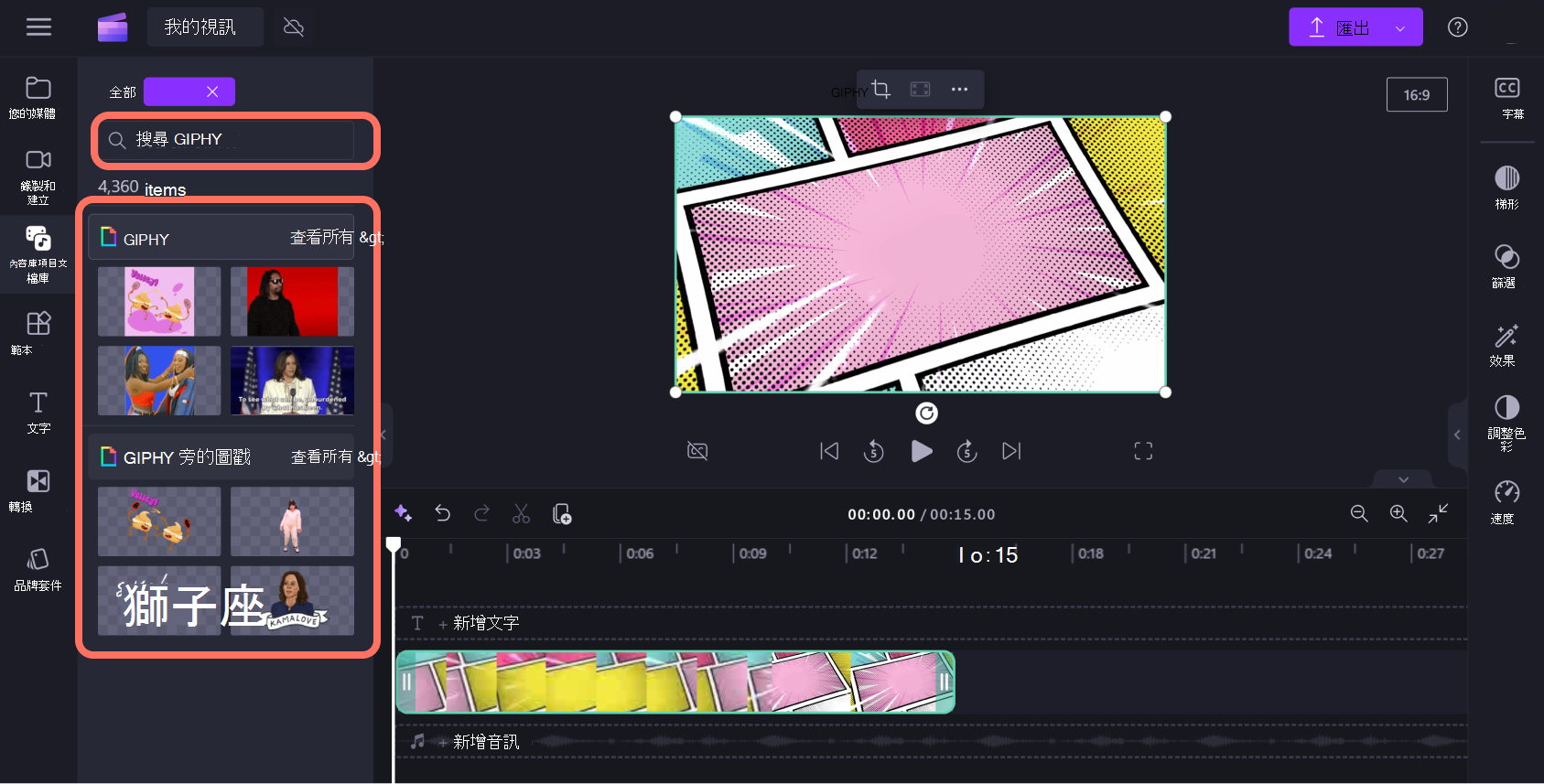Rotate the clip with the rotation handle
The height and width of the screenshot is (784, 1544).
tap(926, 413)
